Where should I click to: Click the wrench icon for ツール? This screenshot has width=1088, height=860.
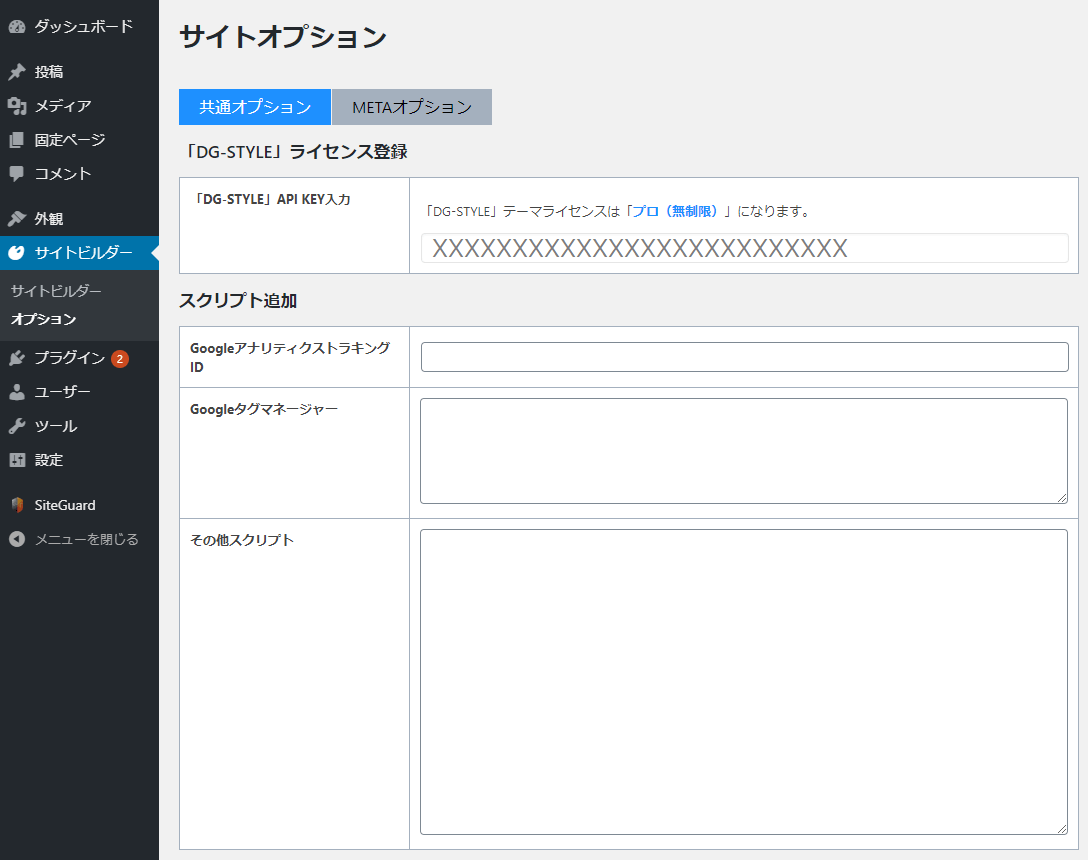click(17, 426)
